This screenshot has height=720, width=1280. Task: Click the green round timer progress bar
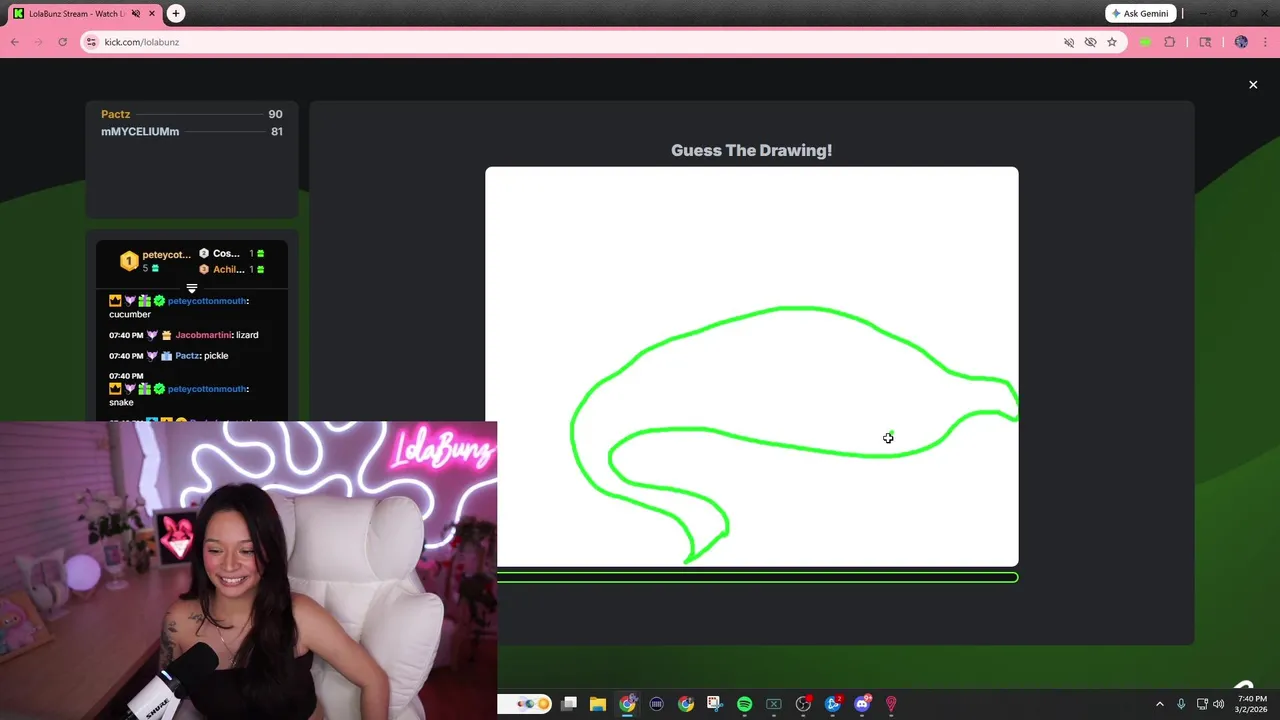(758, 577)
